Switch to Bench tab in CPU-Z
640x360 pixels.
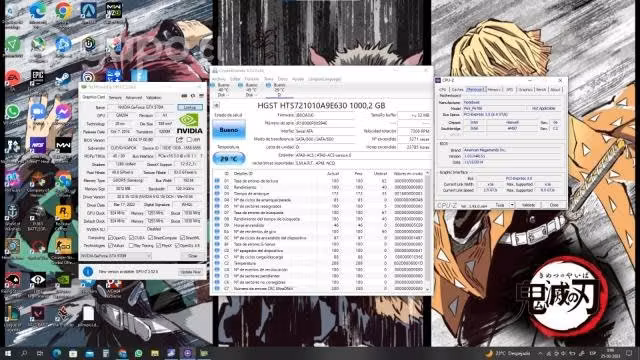click(541, 89)
